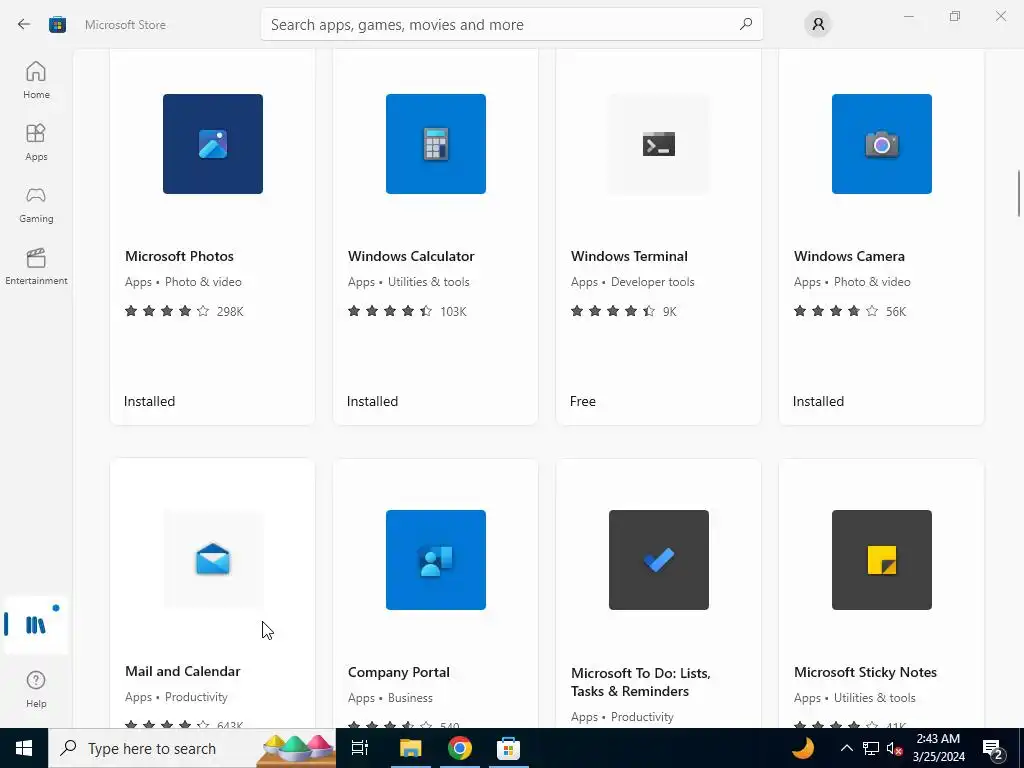Viewport: 1024px width, 768px height.
Task: Click the moon weather tray icon
Action: coord(803,748)
